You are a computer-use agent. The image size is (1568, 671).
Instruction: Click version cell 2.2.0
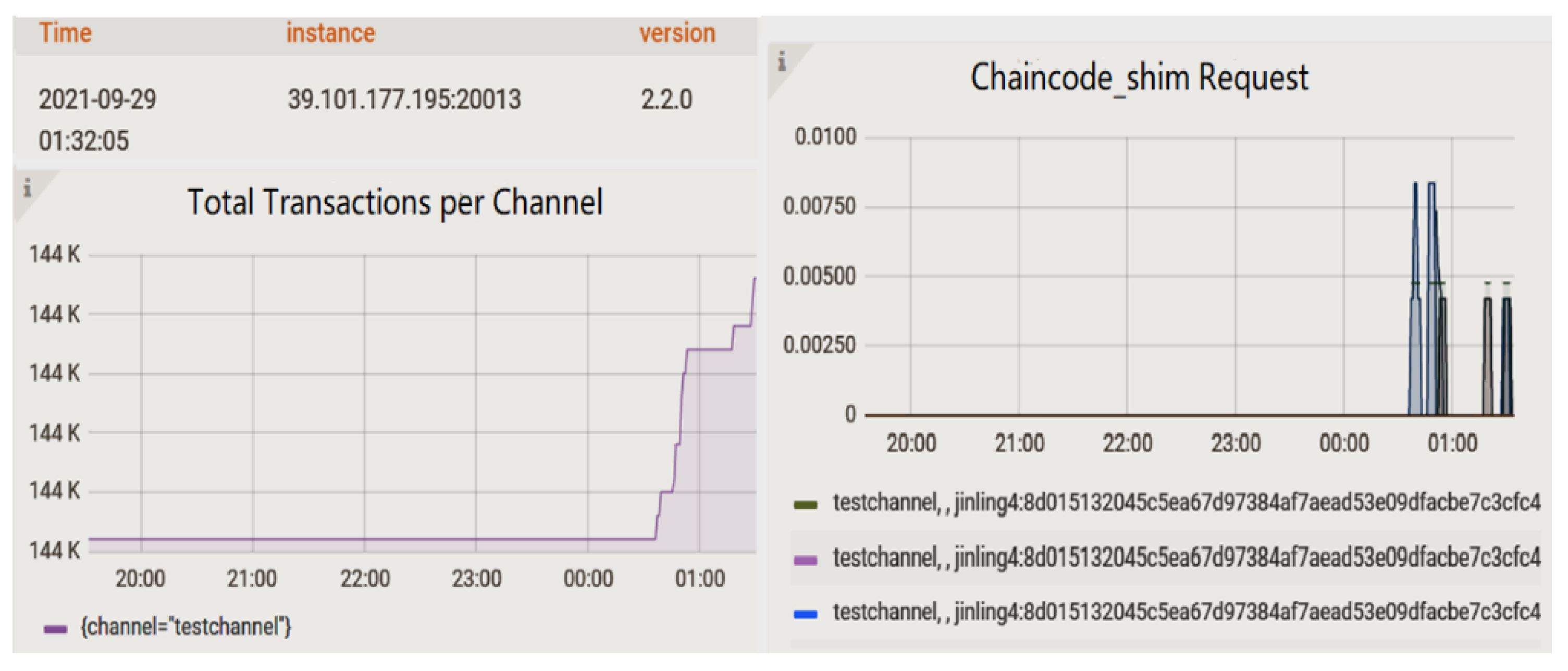666,99
